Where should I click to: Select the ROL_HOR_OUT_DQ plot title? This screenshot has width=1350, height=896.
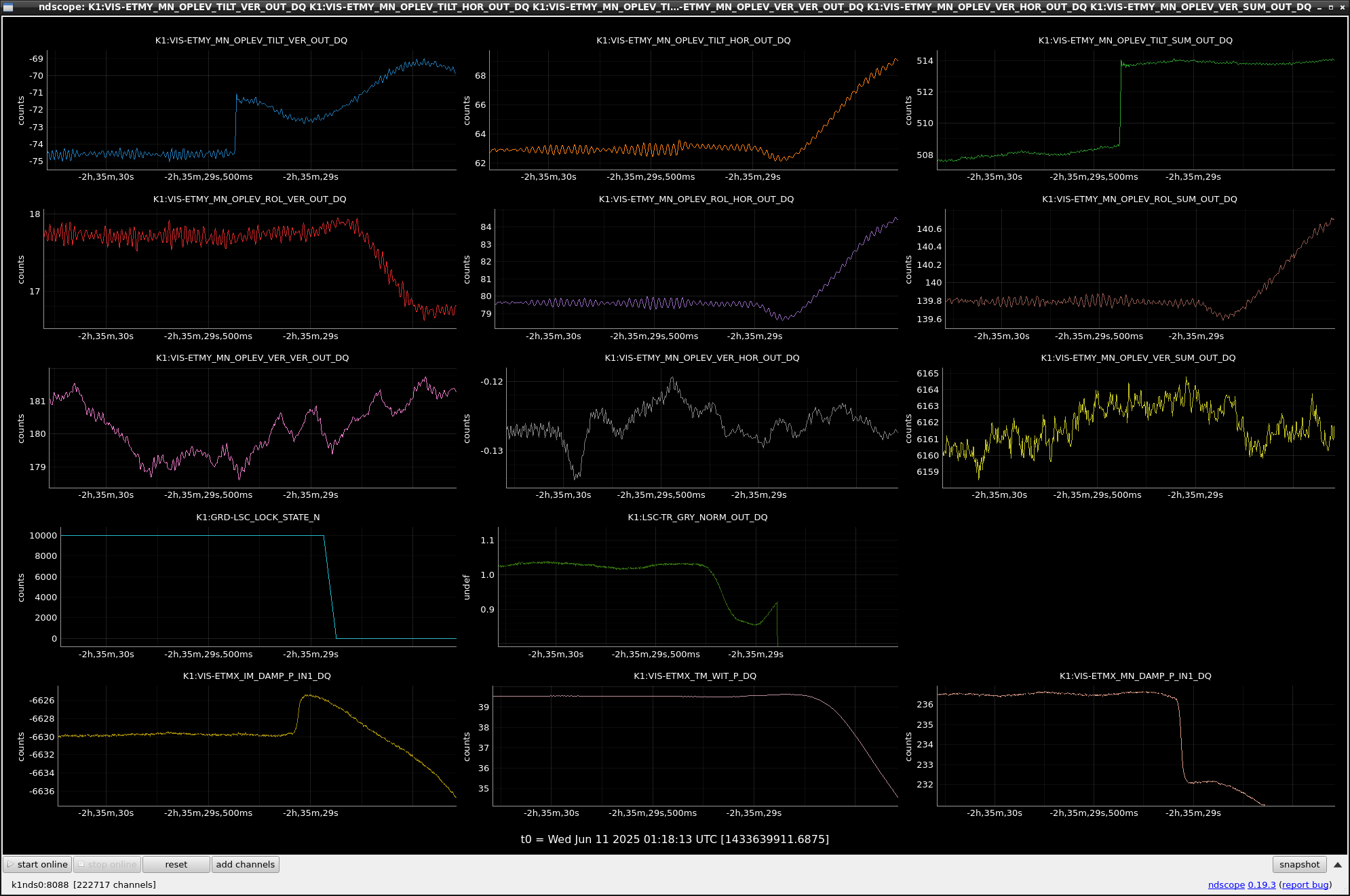[696, 199]
